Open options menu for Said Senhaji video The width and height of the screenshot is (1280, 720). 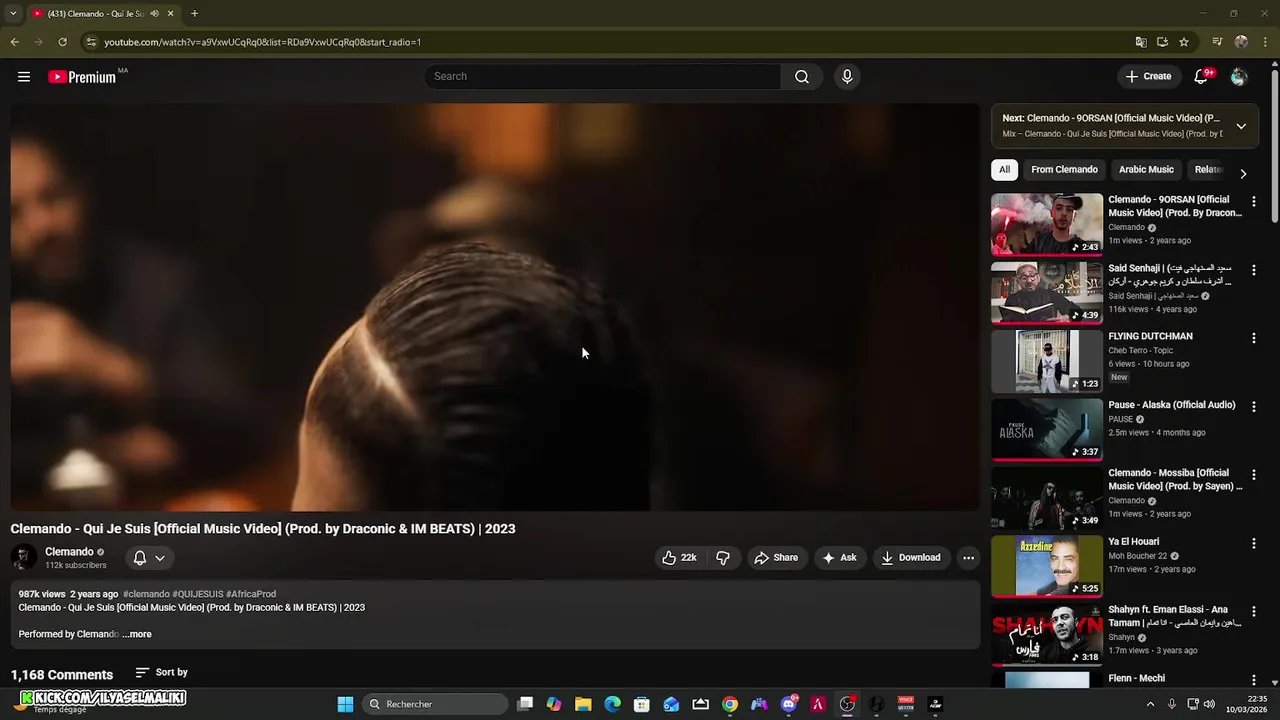click(x=1253, y=270)
